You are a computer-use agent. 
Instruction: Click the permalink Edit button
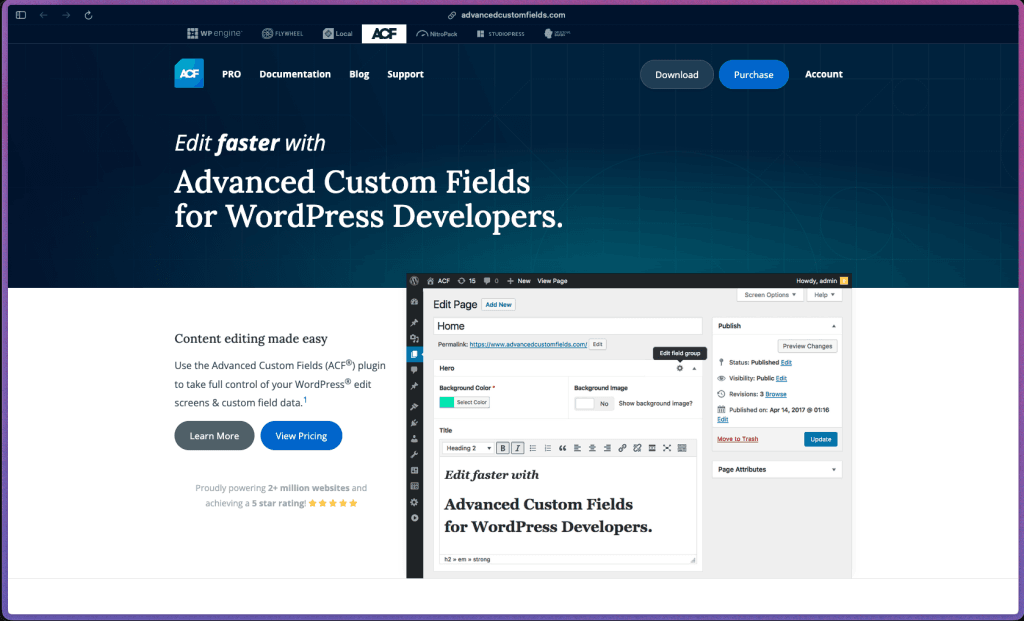598,344
